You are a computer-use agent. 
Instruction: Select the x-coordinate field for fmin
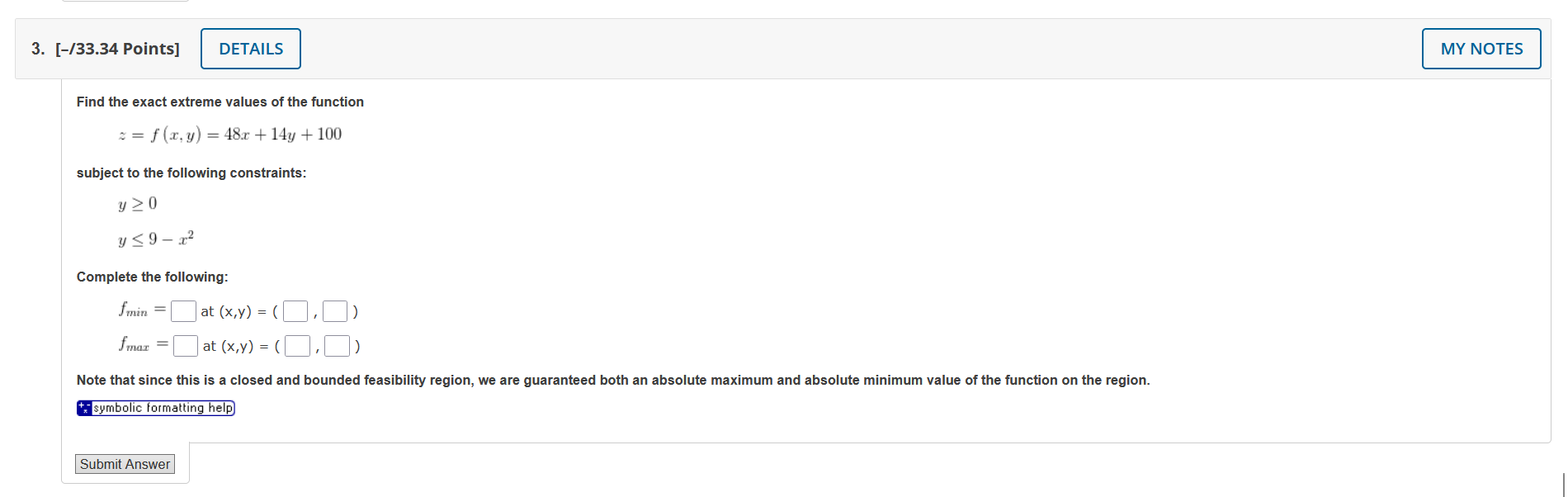(x=294, y=310)
